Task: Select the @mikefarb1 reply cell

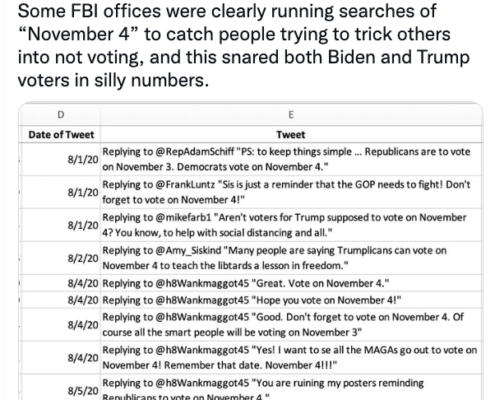Action: [x=291, y=225]
